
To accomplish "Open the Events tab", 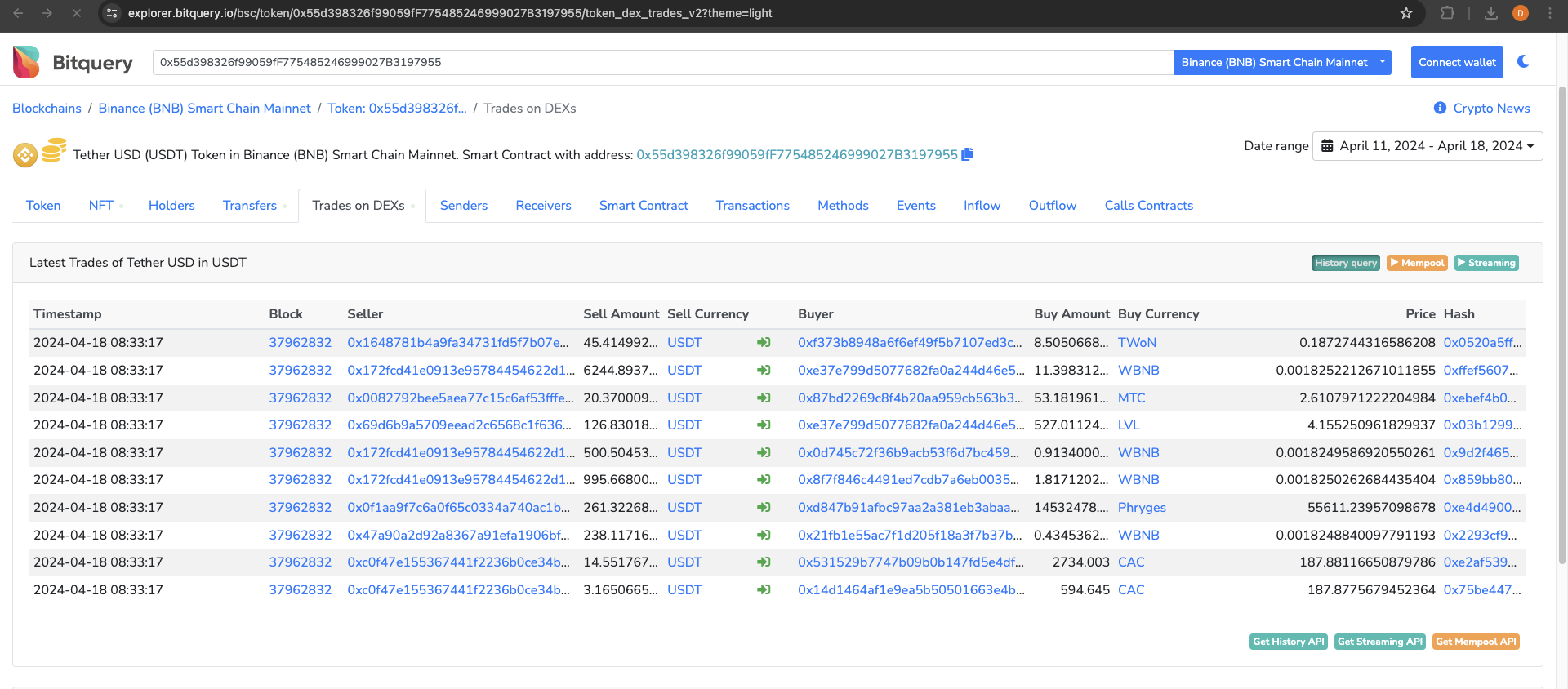I will [x=916, y=206].
